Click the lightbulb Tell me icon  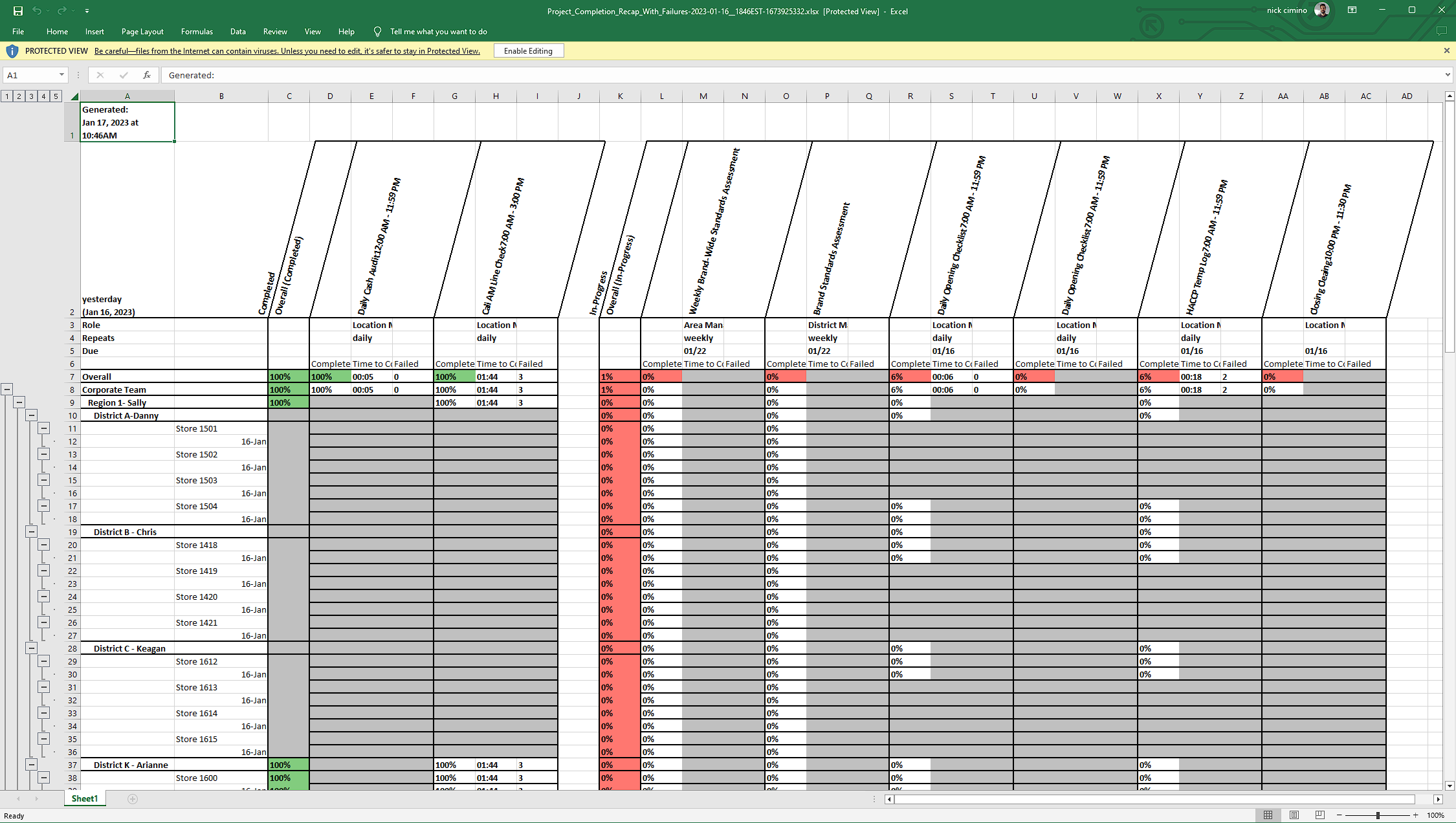378,32
